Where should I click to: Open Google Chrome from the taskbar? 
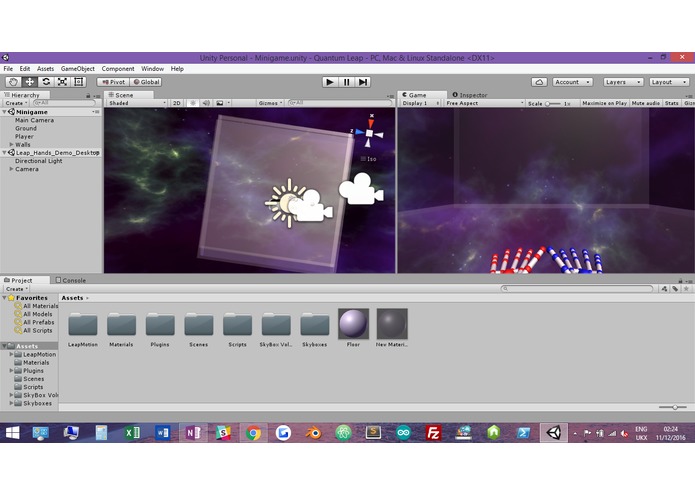(x=253, y=432)
